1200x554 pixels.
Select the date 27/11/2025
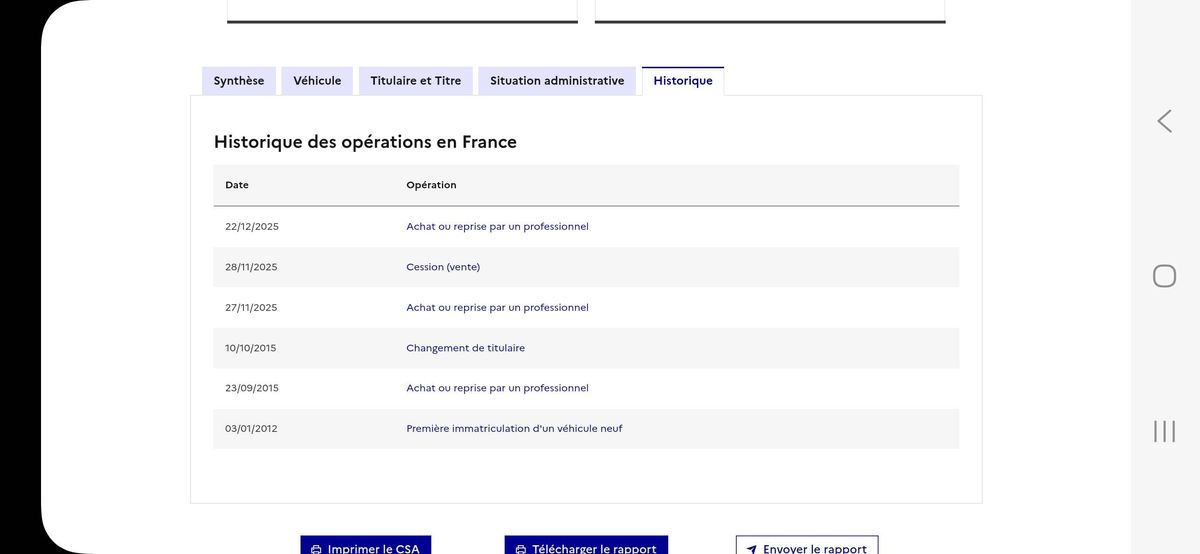tap(251, 308)
